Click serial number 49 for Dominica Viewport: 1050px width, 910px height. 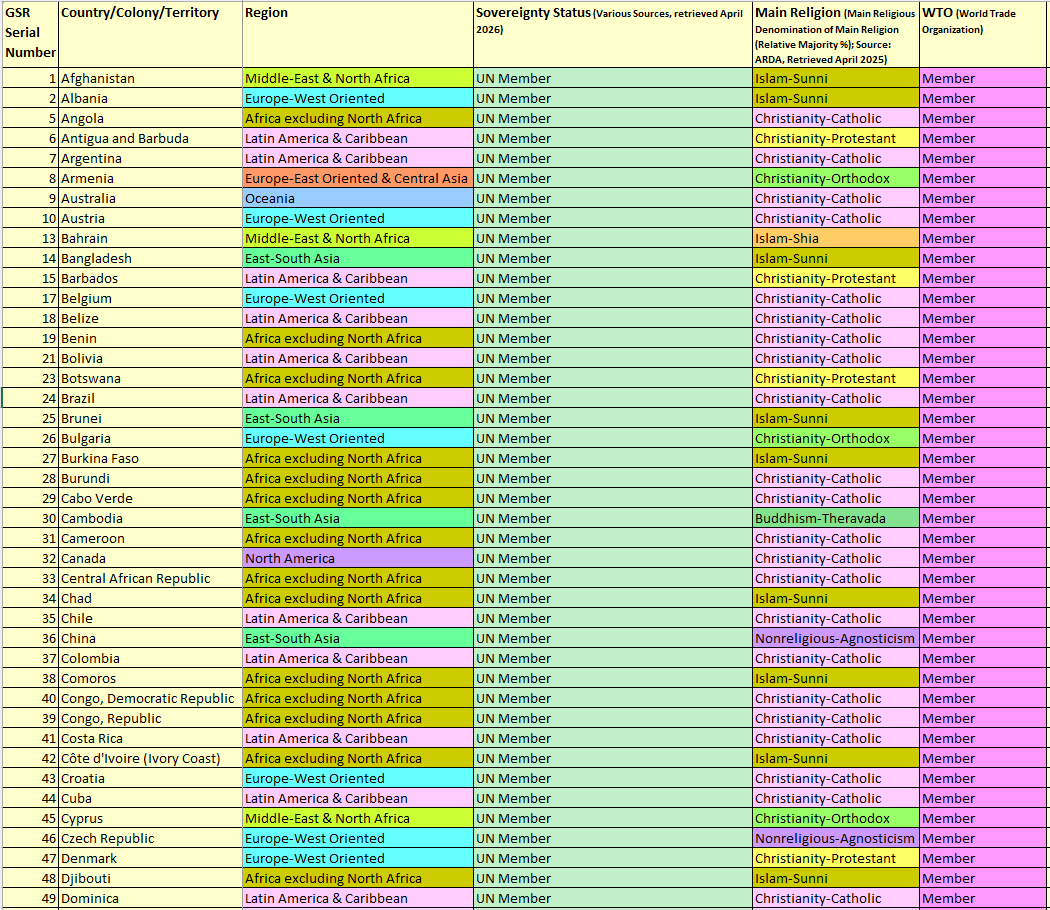click(x=30, y=899)
